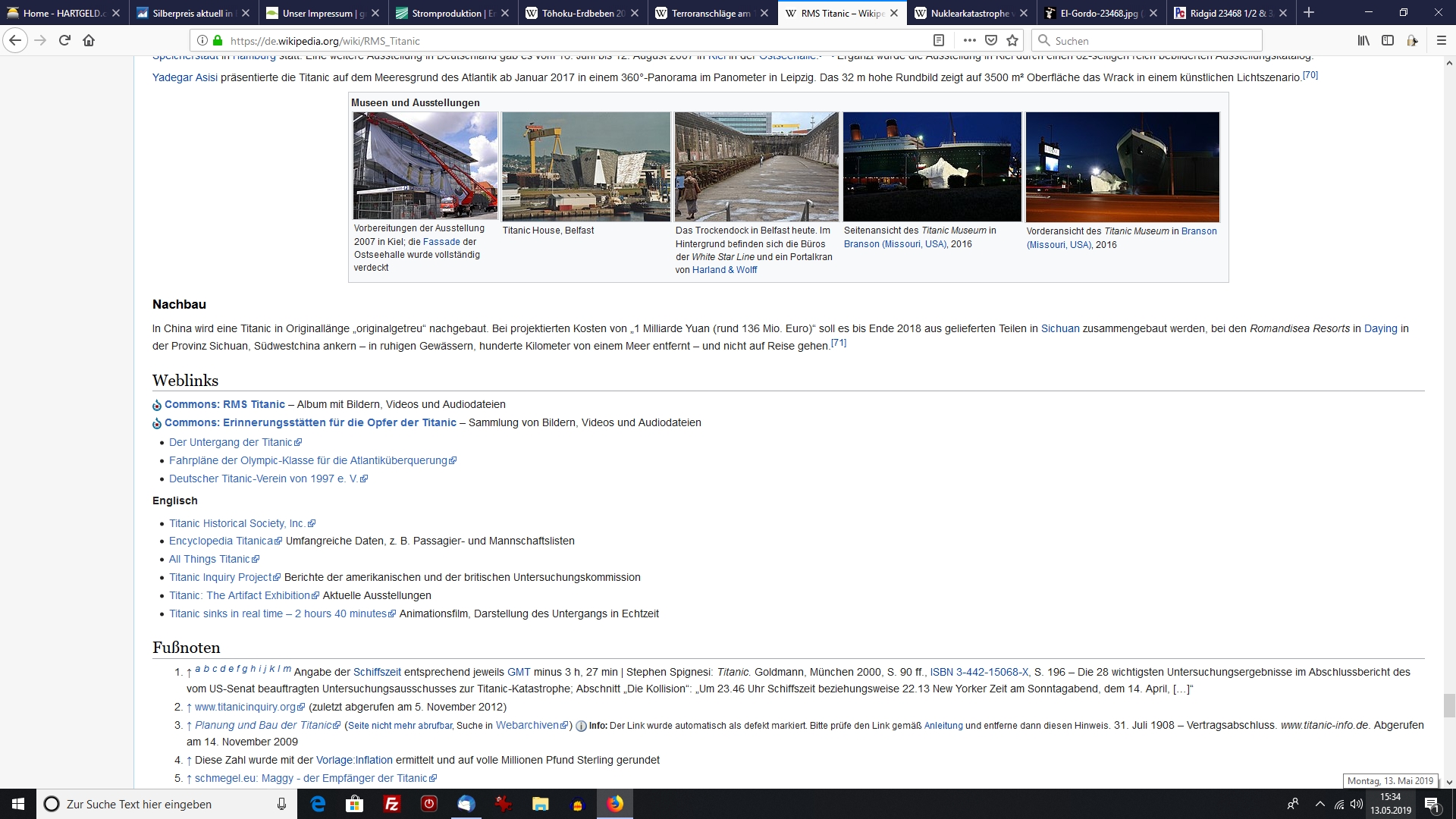Open Titanic Inquiry Project link
Screen dimensions: 1456x819
point(220,577)
